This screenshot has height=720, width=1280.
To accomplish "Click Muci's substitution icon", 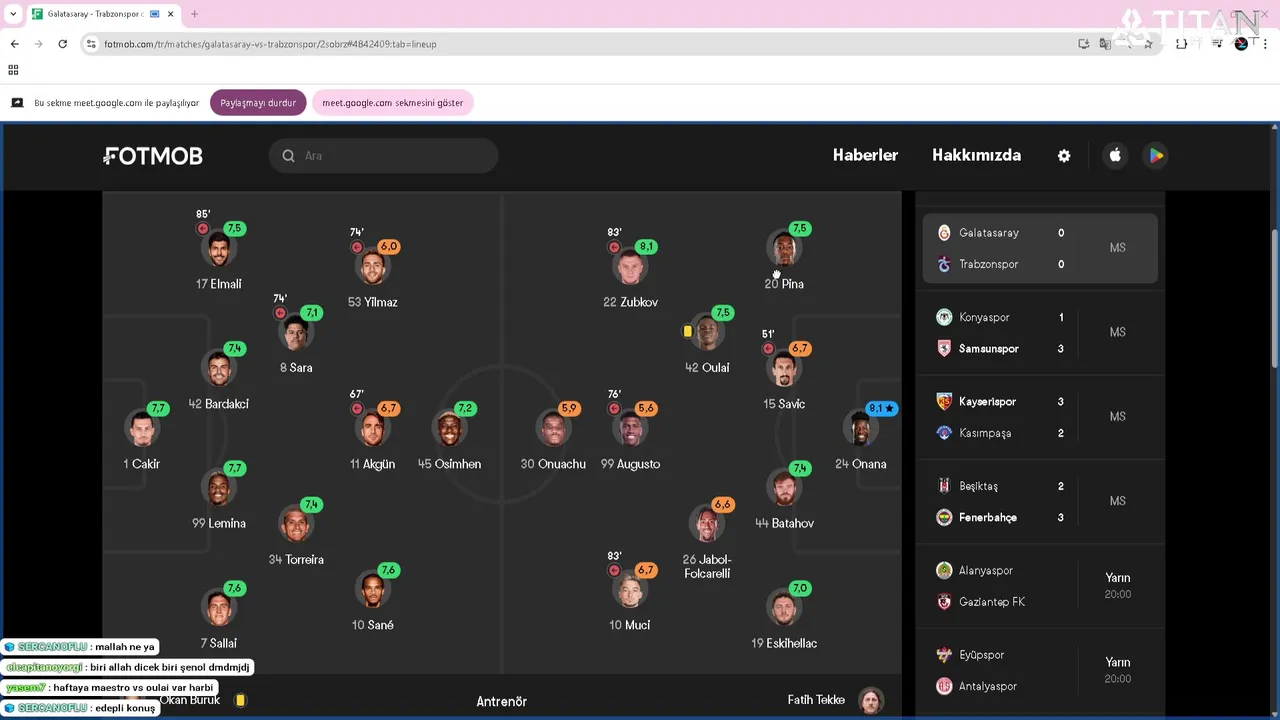I will tap(614, 570).
